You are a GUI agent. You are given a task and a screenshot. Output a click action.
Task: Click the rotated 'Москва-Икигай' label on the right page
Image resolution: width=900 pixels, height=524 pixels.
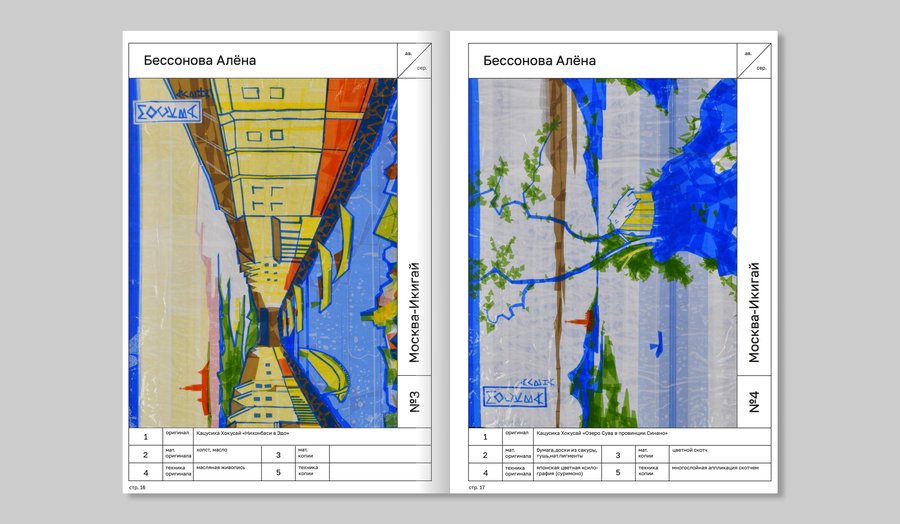pyautogui.click(x=754, y=313)
